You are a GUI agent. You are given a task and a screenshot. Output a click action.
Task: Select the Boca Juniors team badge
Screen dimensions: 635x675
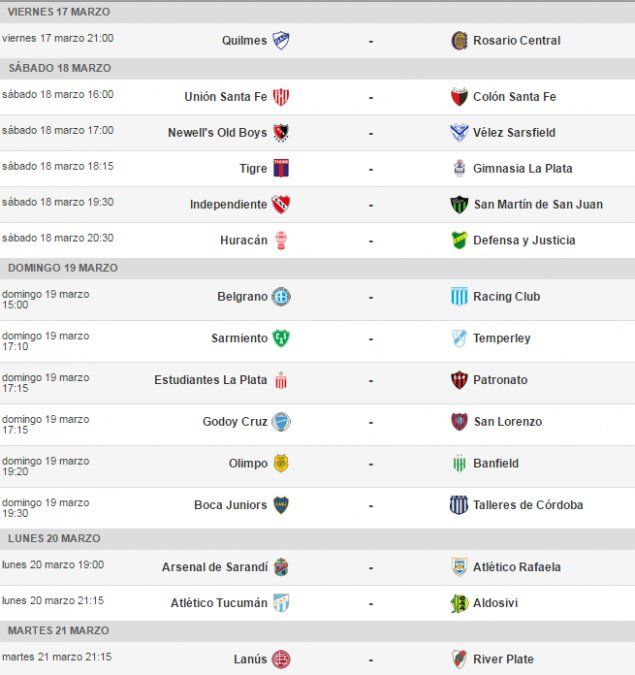click(x=281, y=505)
